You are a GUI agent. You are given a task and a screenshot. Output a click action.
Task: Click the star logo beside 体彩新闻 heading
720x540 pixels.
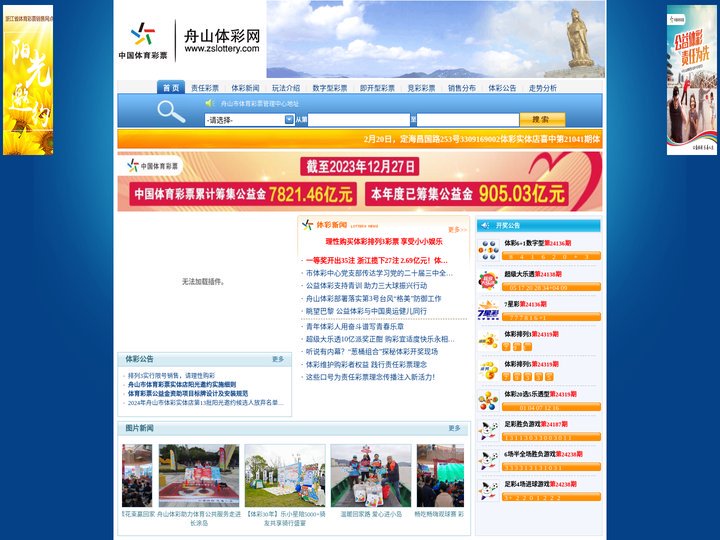pos(308,225)
